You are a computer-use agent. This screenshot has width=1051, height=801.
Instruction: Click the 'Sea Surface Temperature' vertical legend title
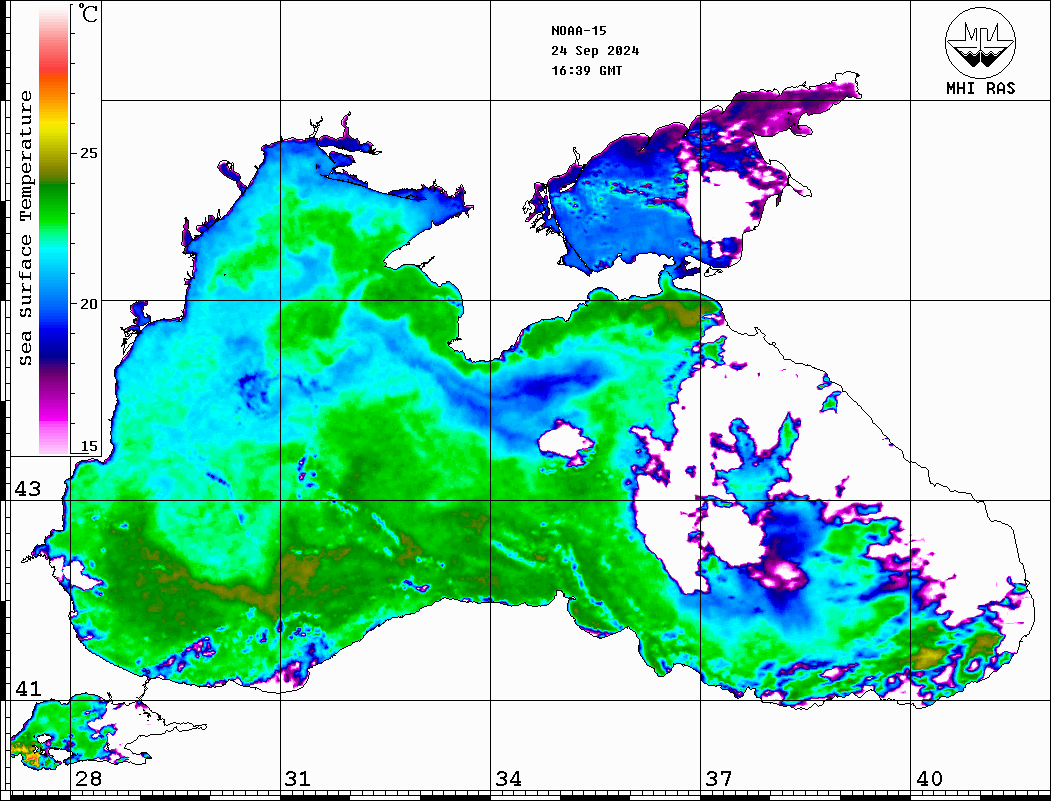coord(25,229)
